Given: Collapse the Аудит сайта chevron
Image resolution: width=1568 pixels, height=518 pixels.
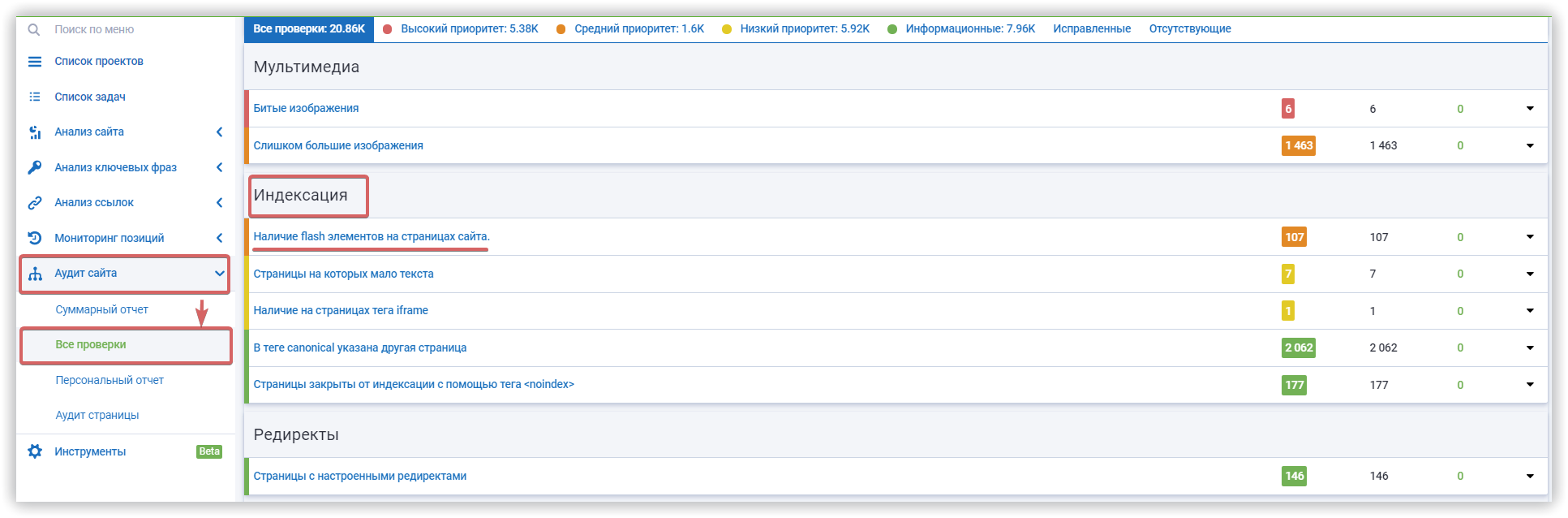Looking at the screenshot, I should click(219, 274).
